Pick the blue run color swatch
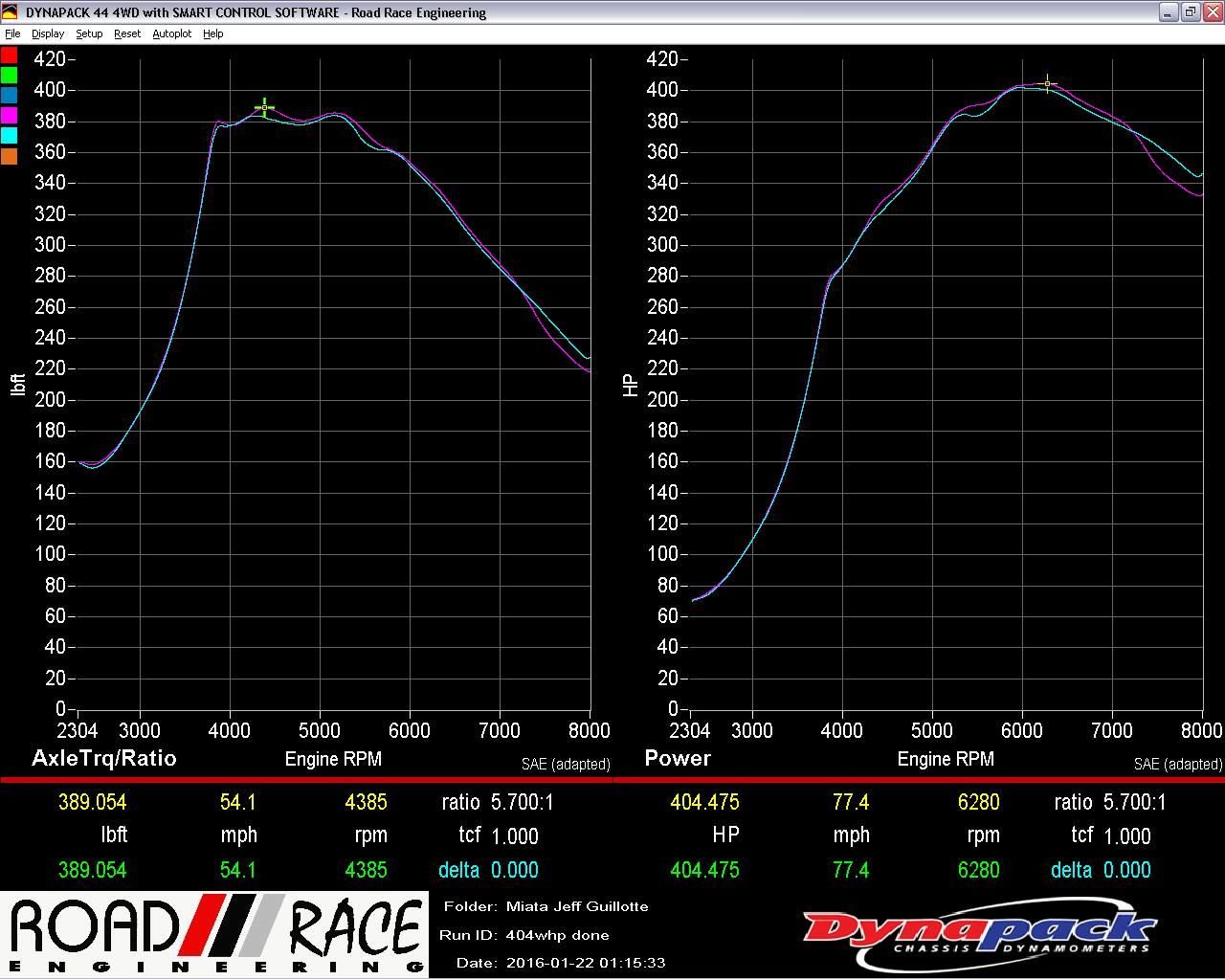 [9, 95]
